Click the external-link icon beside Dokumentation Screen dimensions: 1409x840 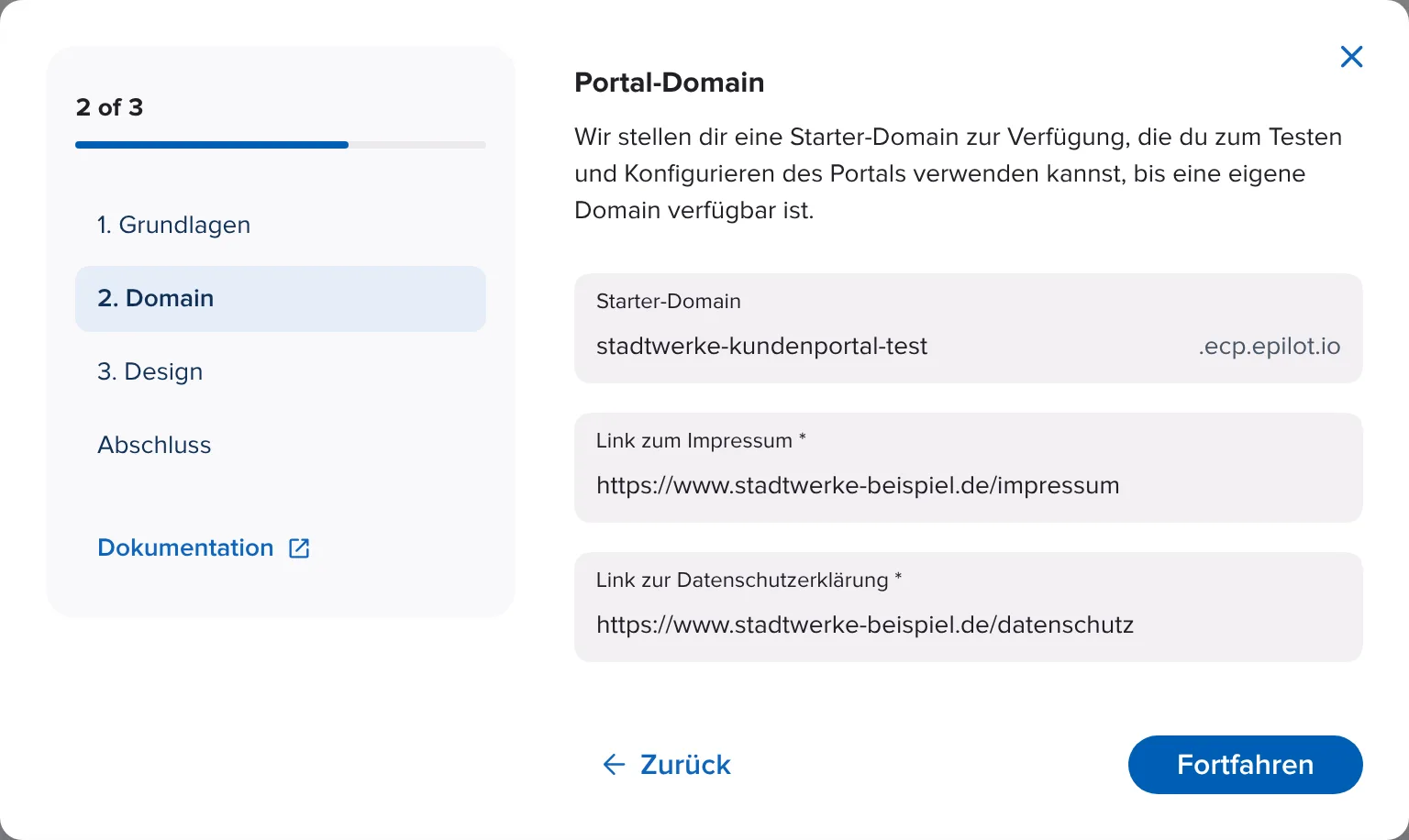[299, 548]
